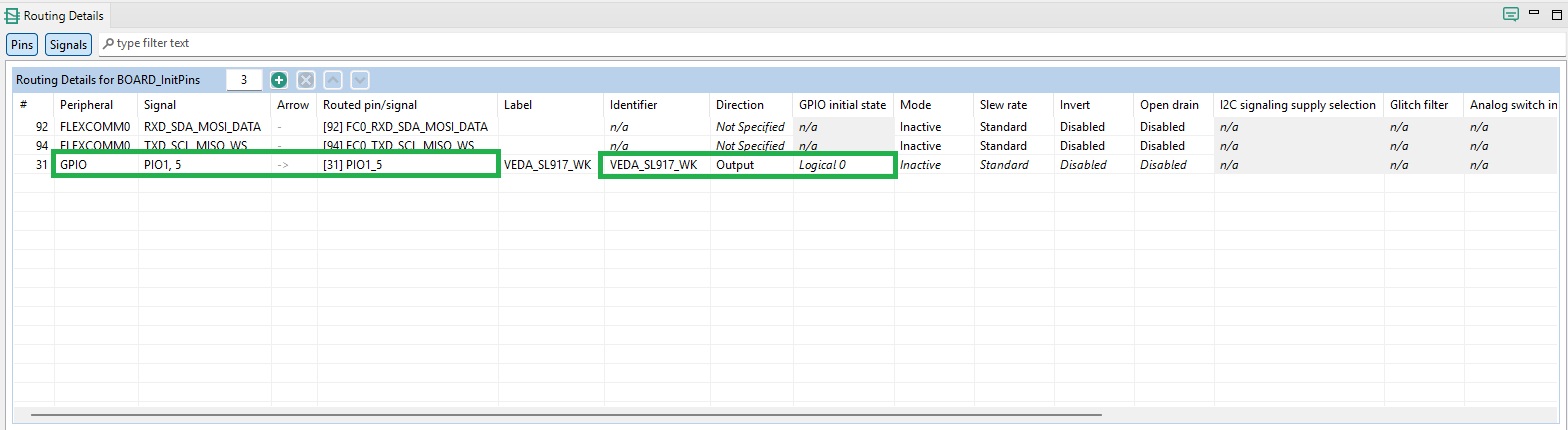The height and width of the screenshot is (430, 1568).
Task: Open GPIO initial state cell Logical 0
Action: (843, 165)
